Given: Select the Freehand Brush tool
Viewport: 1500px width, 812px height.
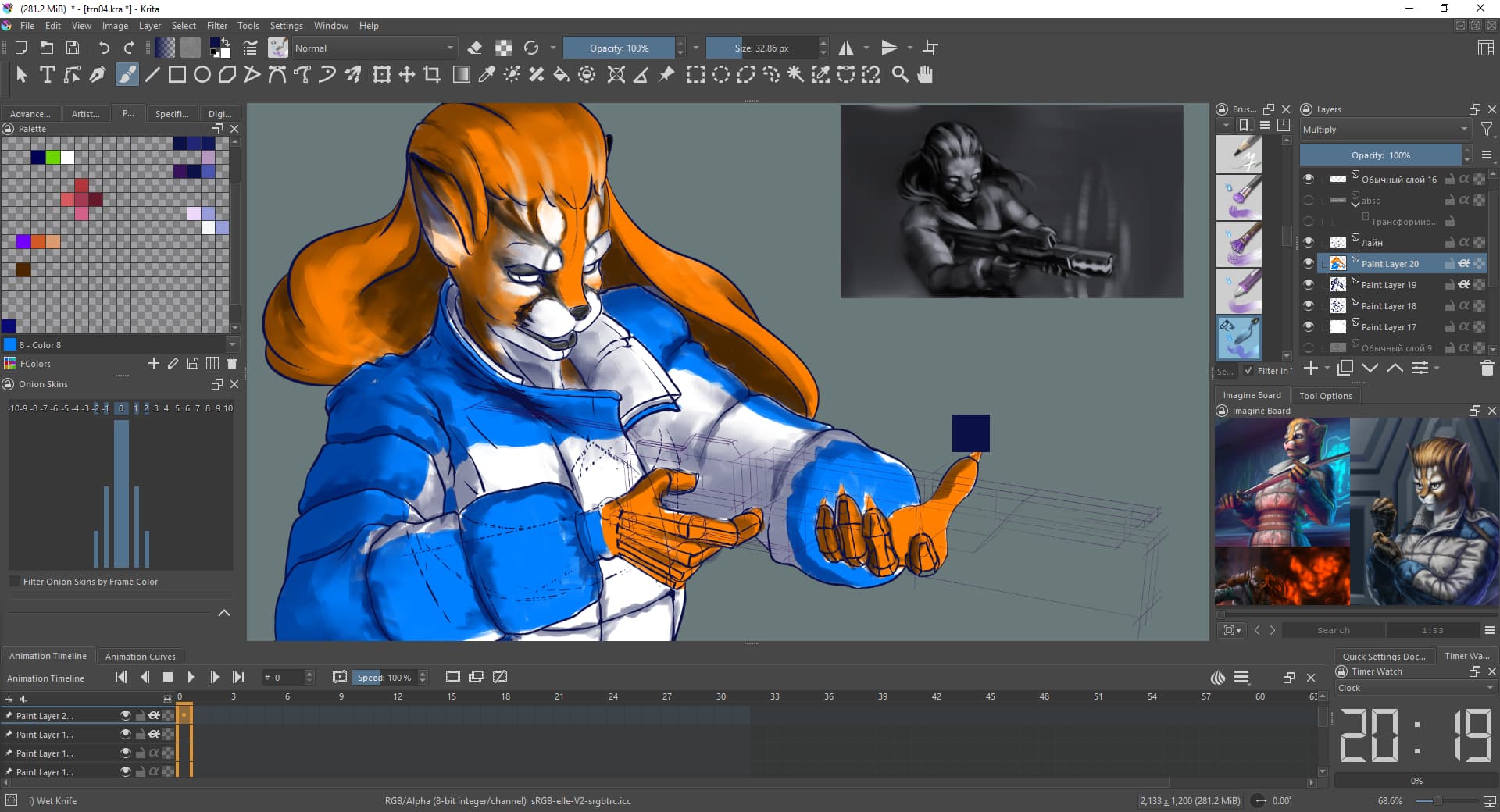Looking at the screenshot, I should [x=127, y=75].
